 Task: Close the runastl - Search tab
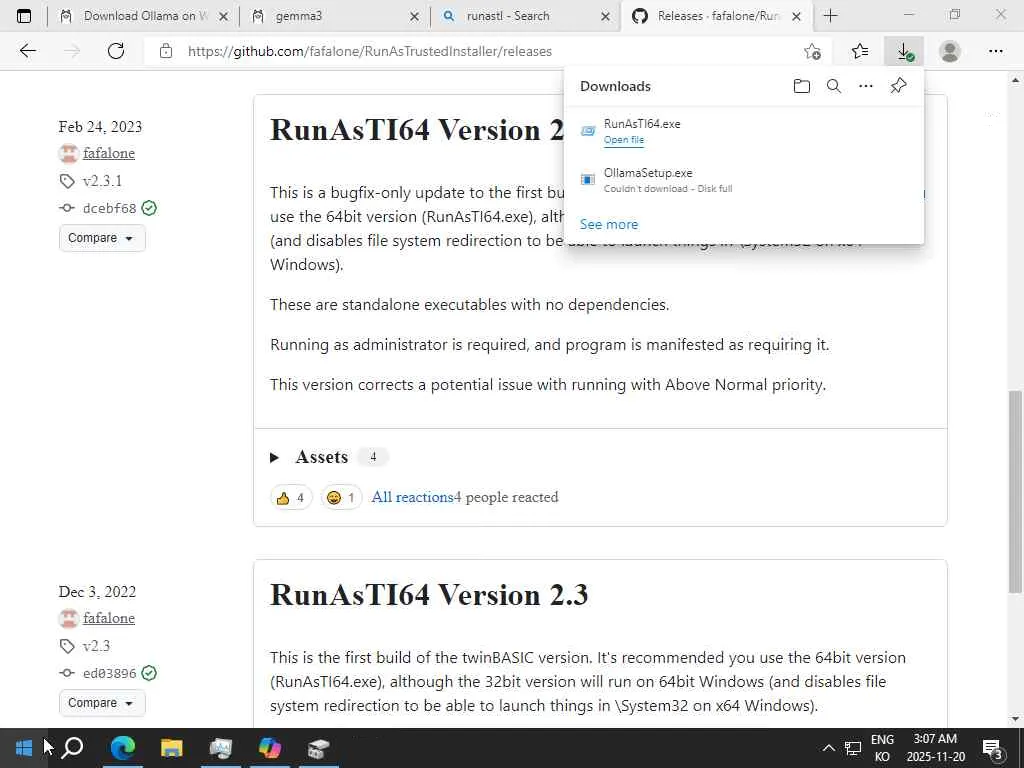(605, 16)
